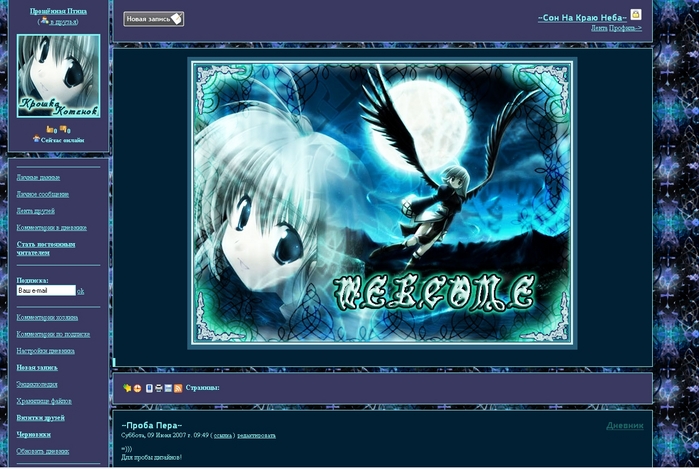
Task: Click the 'в друзья' link
Action: coord(63,22)
